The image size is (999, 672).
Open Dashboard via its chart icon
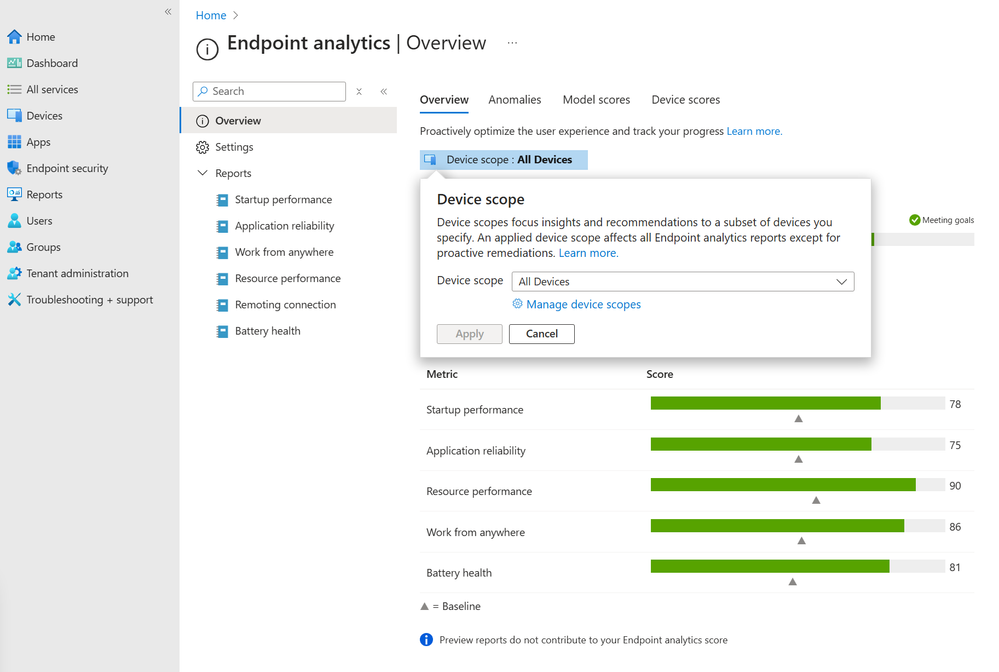coord(14,63)
